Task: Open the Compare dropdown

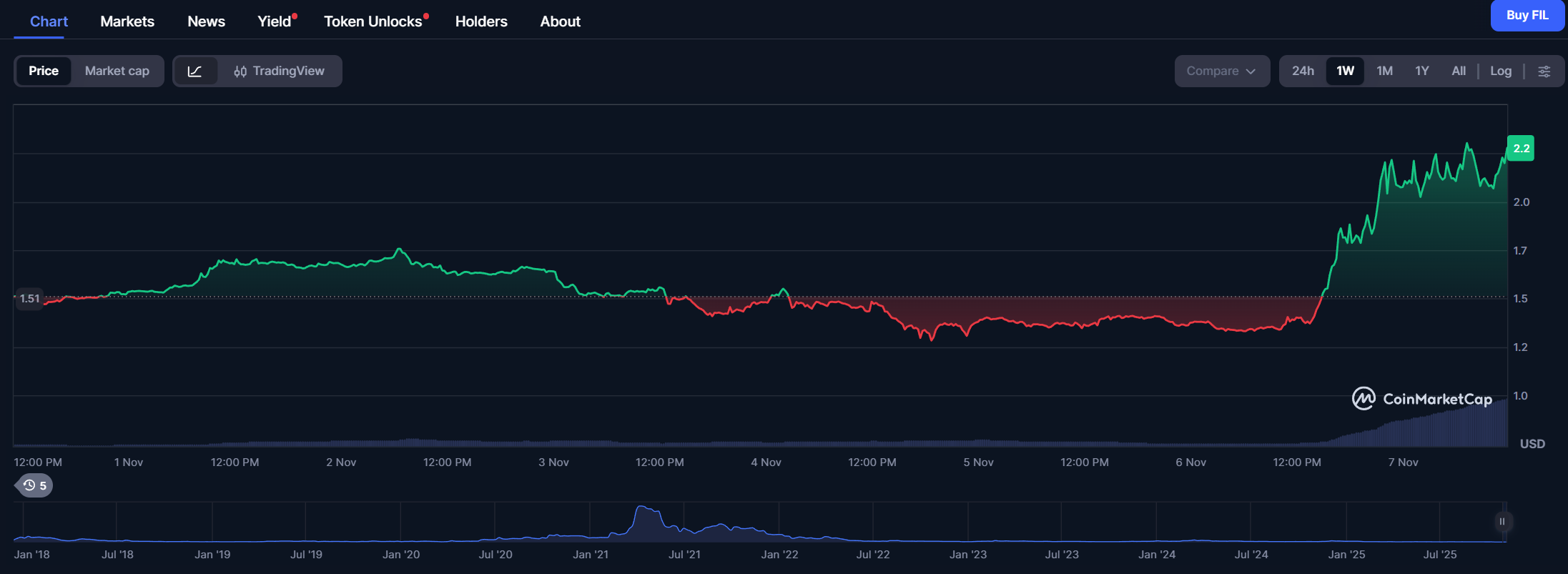Action: 1213,71
